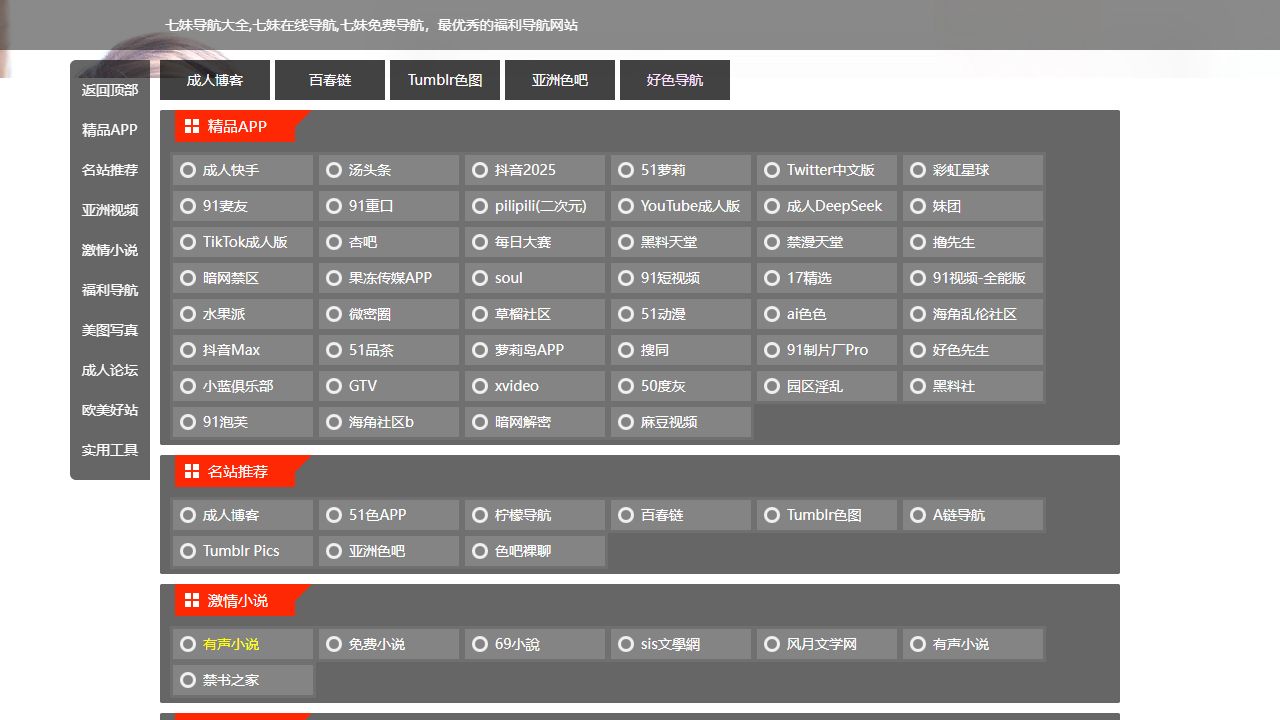The height and width of the screenshot is (720, 1280).
Task: Click the circle icon beside 搜同
Action: point(626,350)
